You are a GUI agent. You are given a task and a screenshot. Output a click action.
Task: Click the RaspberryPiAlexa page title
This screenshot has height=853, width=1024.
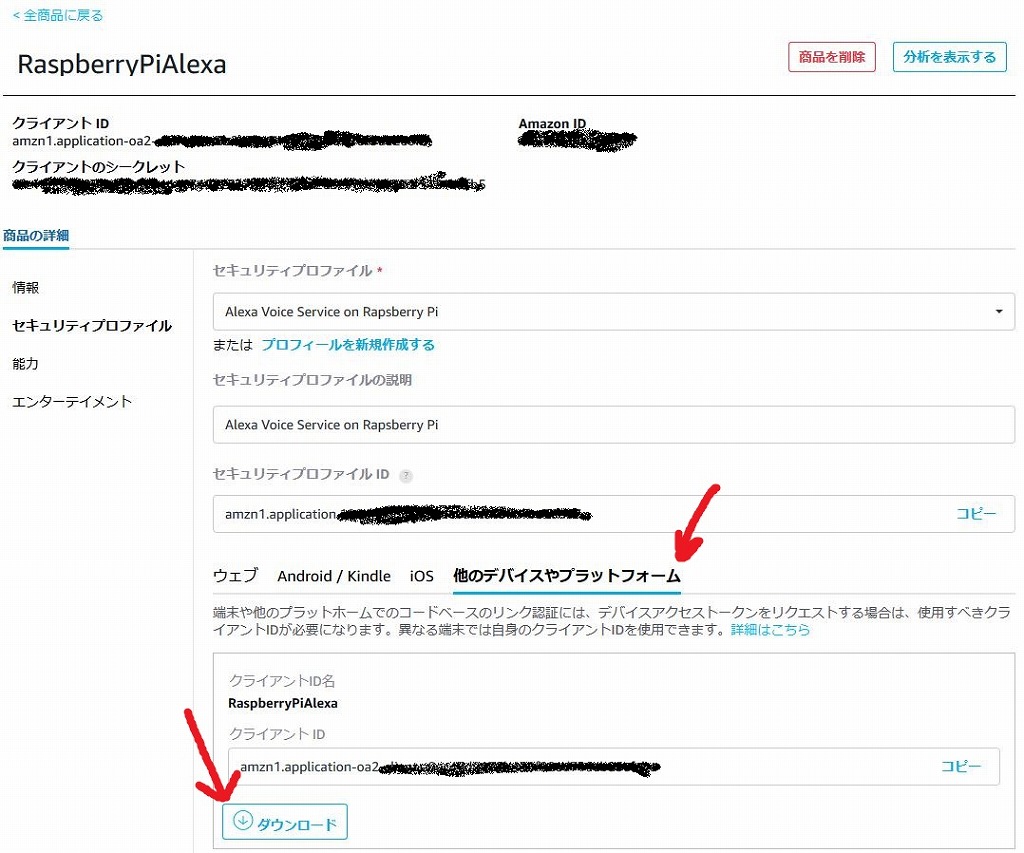pyautogui.click(x=121, y=64)
